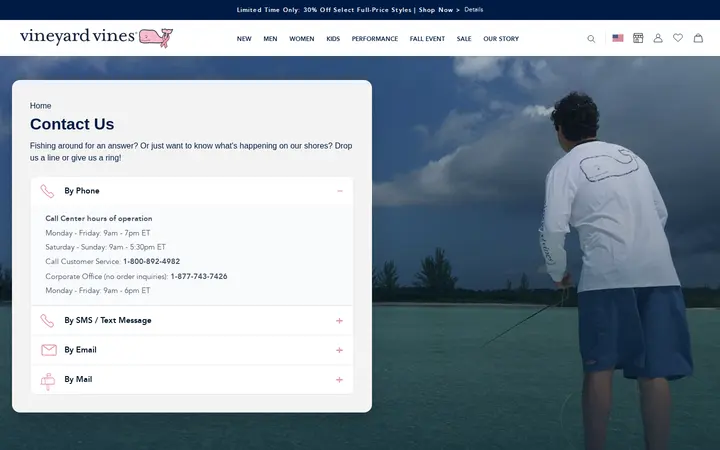Collapse the By Phone section with the minus sign

click(x=340, y=191)
